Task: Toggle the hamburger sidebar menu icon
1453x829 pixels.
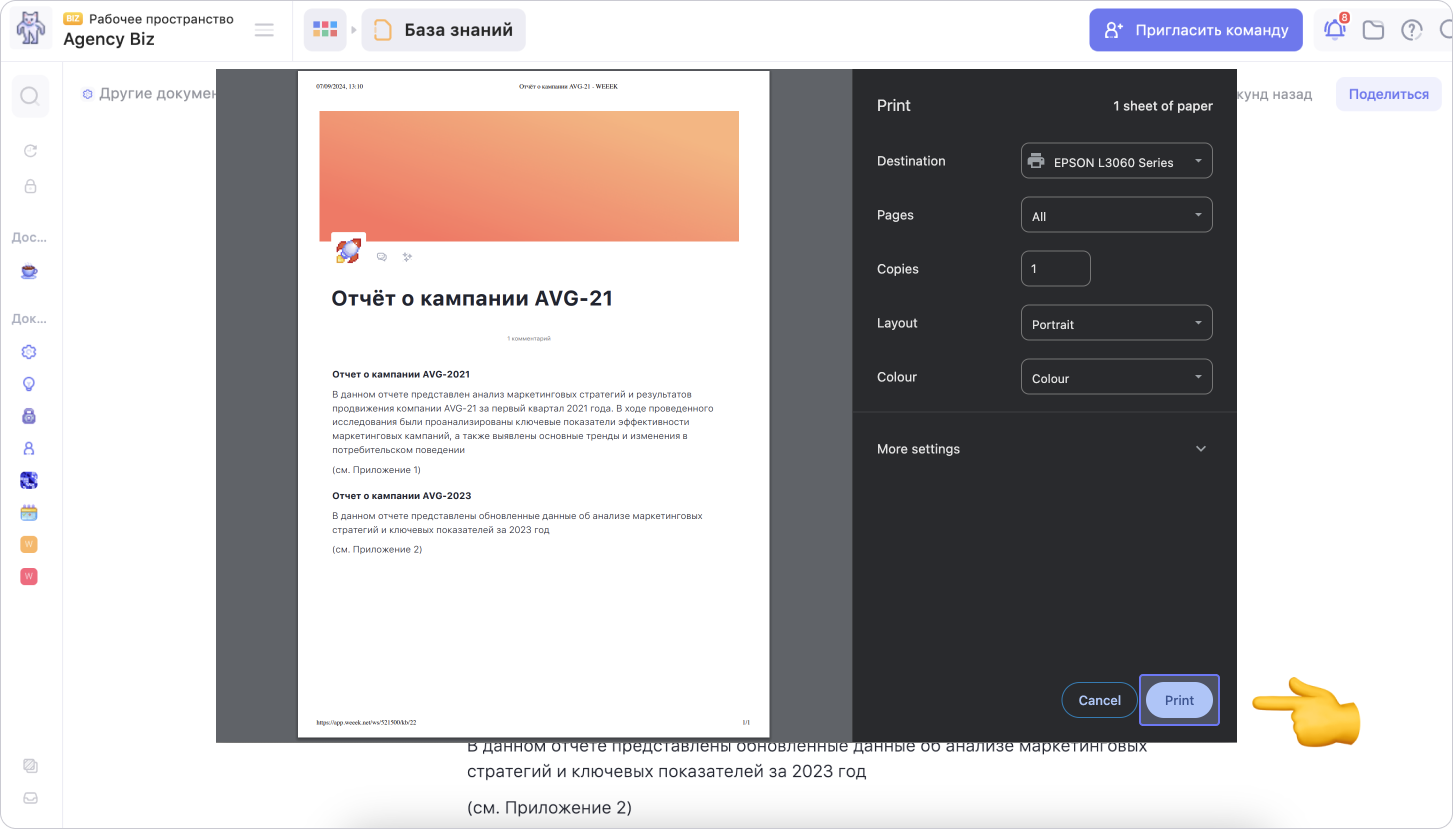Action: (x=264, y=30)
